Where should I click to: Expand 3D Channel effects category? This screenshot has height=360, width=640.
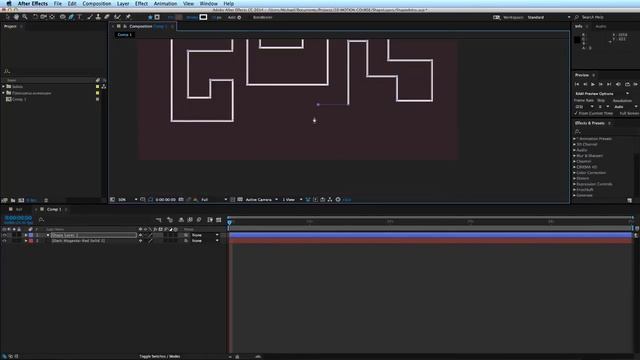point(575,144)
